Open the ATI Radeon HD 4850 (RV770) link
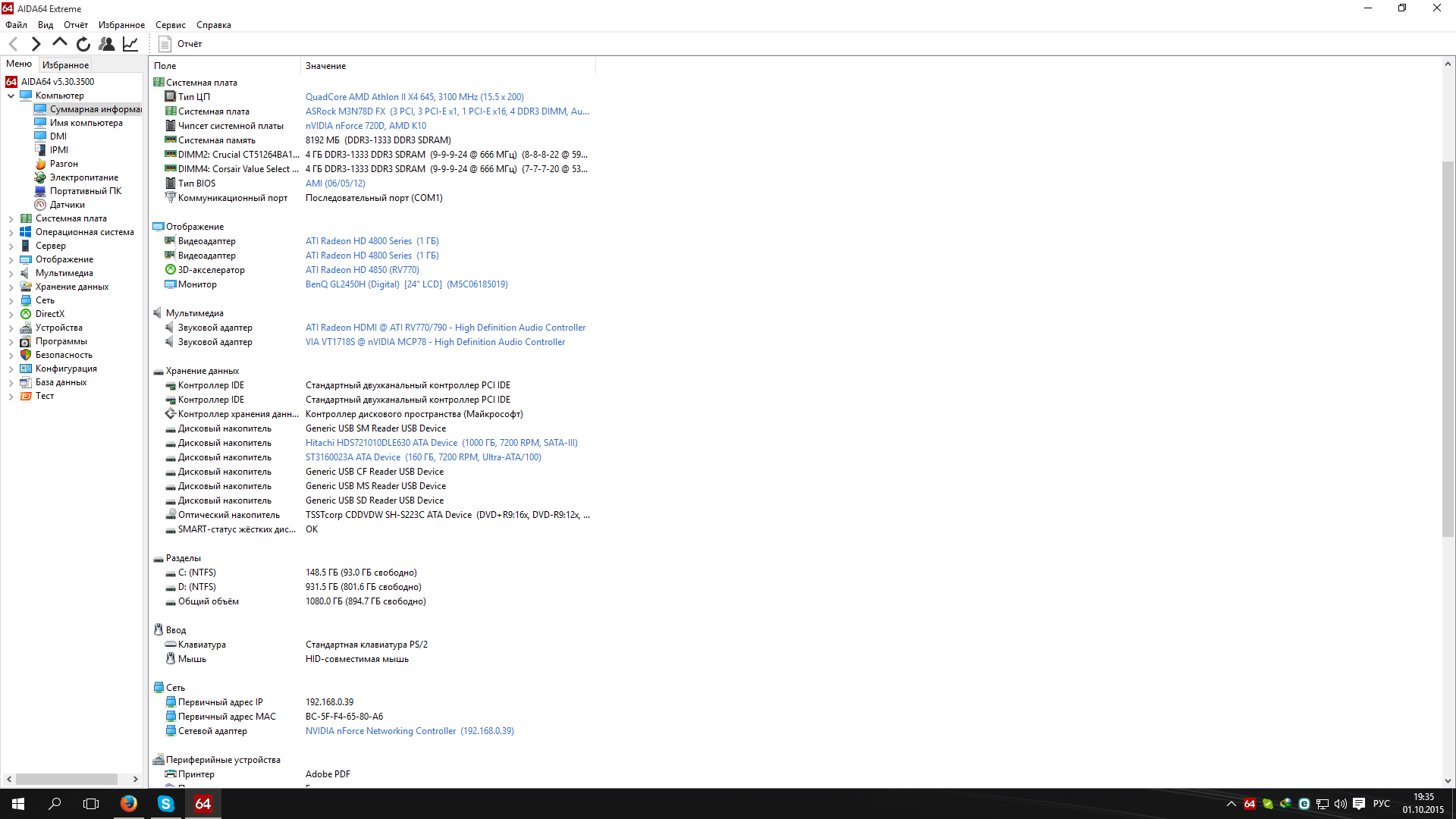The width and height of the screenshot is (1456, 819). tap(362, 270)
